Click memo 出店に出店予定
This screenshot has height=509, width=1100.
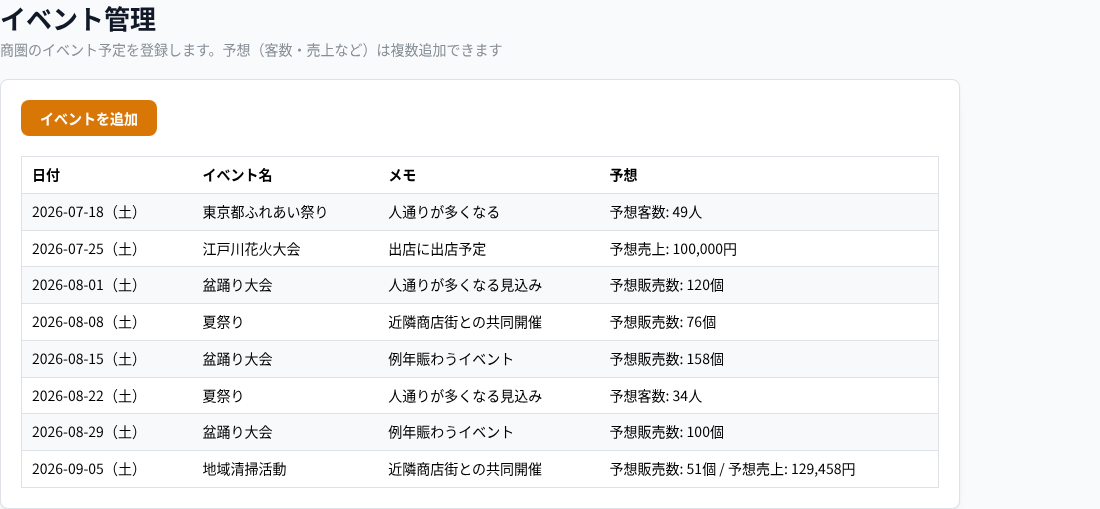click(x=437, y=249)
